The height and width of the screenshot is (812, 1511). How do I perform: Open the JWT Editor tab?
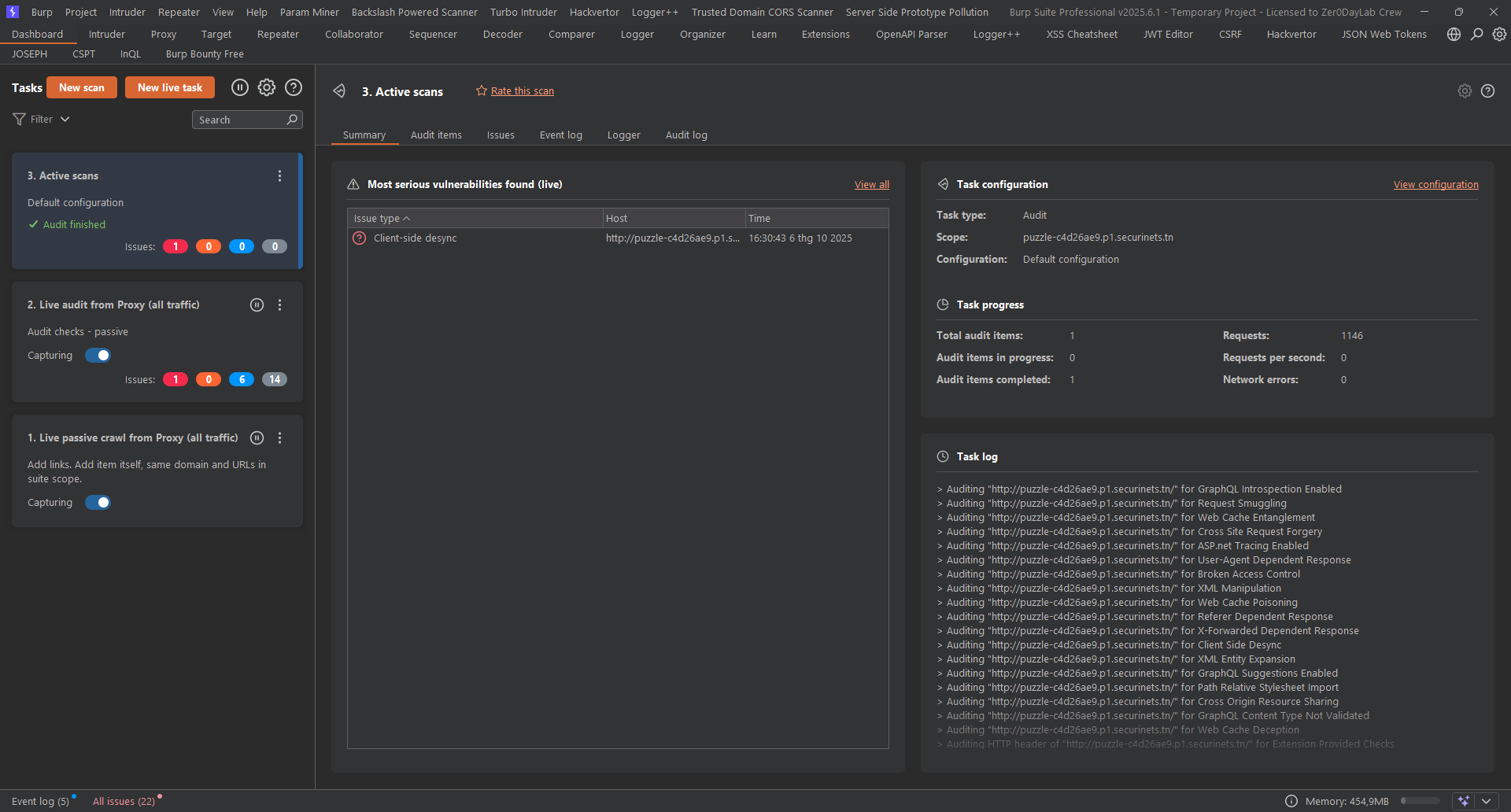click(x=1168, y=35)
